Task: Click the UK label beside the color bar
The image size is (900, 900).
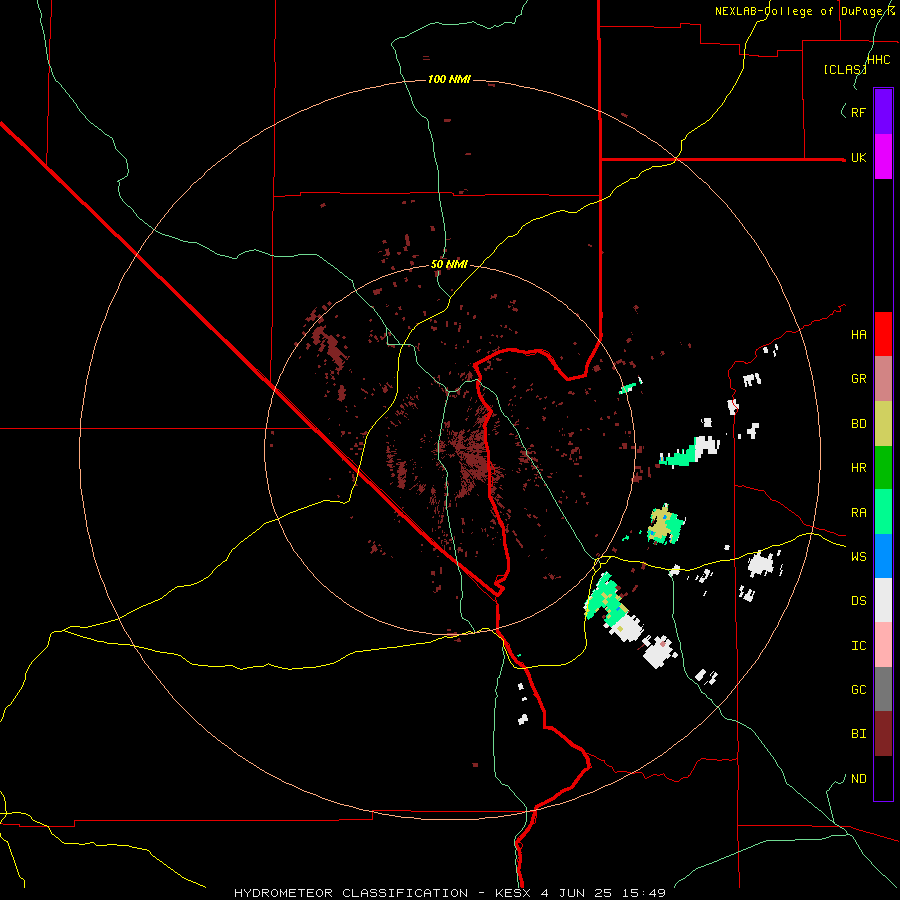Action: click(x=858, y=157)
